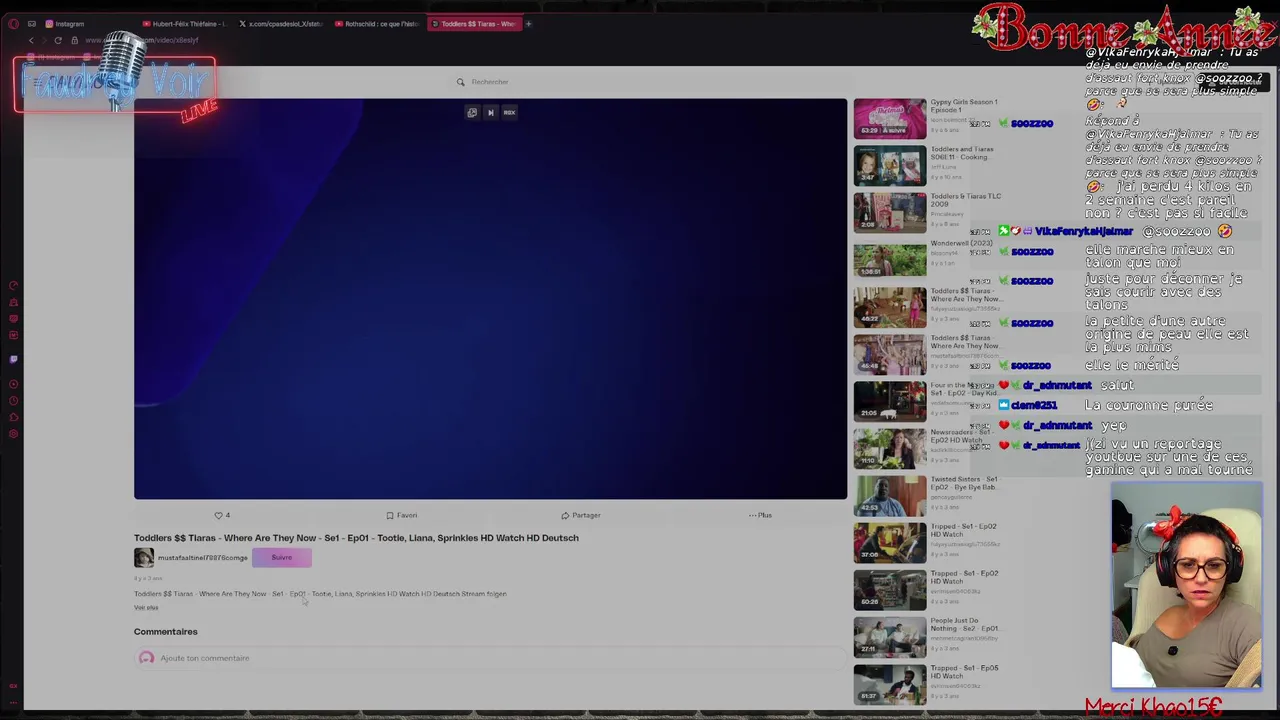Image resolution: width=1280 pixels, height=720 pixels.
Task: Open the mustafaaltinel78876comge channel link
Action: pyautogui.click(x=202, y=558)
